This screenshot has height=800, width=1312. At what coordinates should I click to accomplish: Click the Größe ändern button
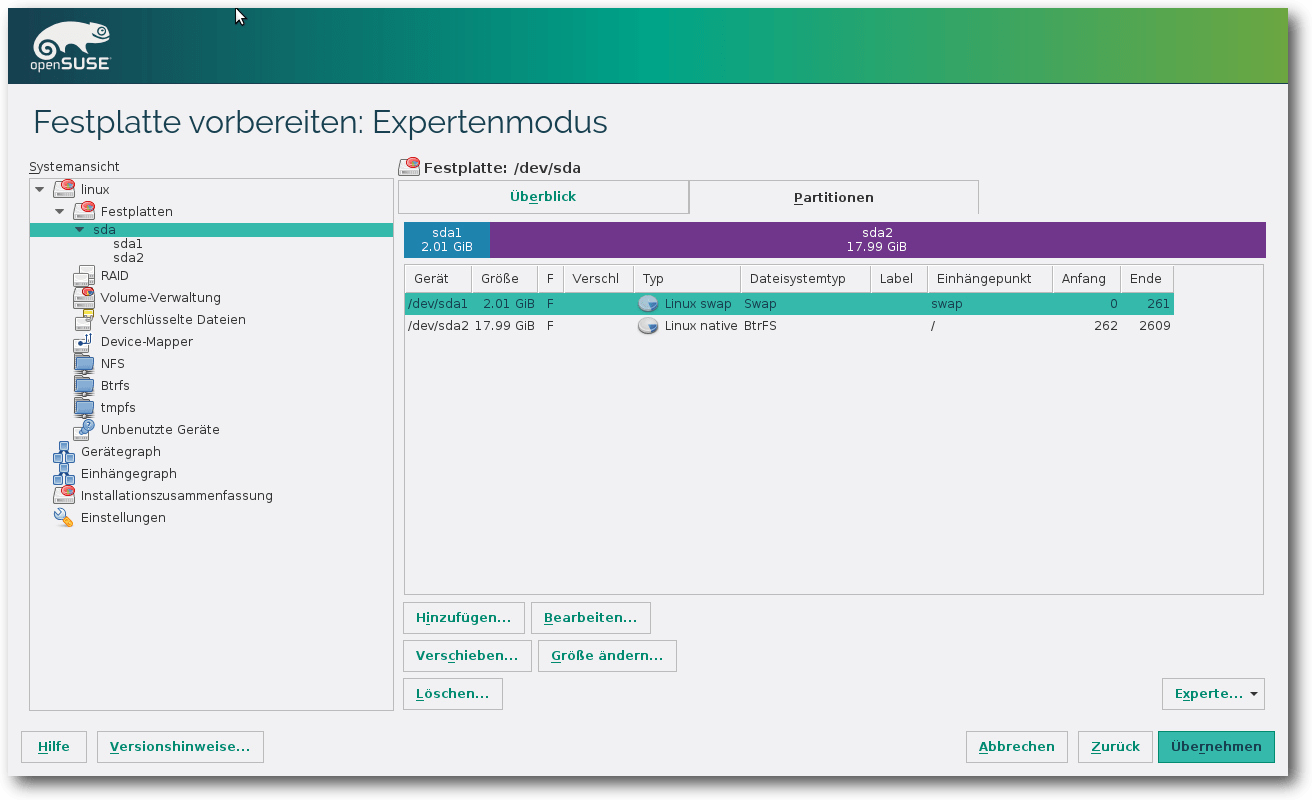(x=607, y=656)
